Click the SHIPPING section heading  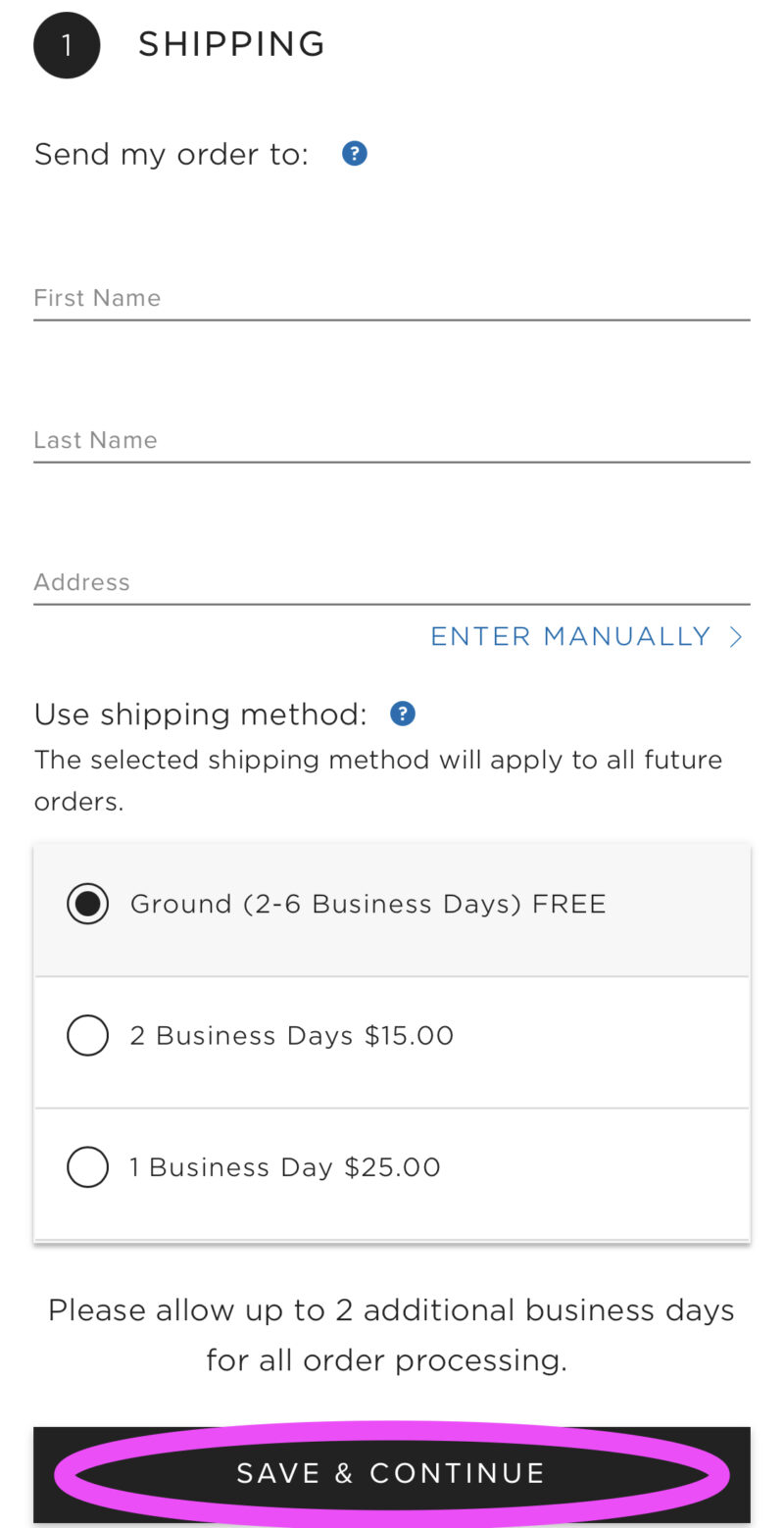(231, 44)
